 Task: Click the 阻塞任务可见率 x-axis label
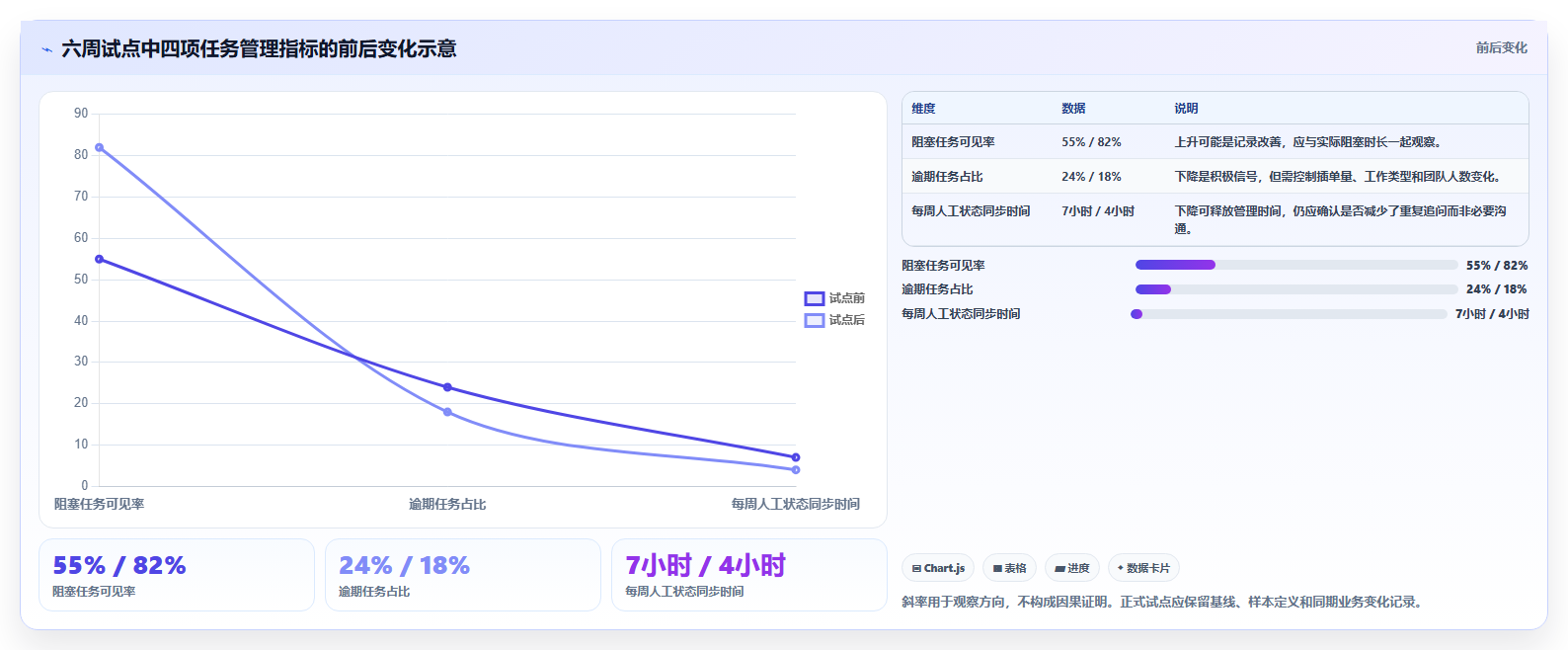[99, 504]
